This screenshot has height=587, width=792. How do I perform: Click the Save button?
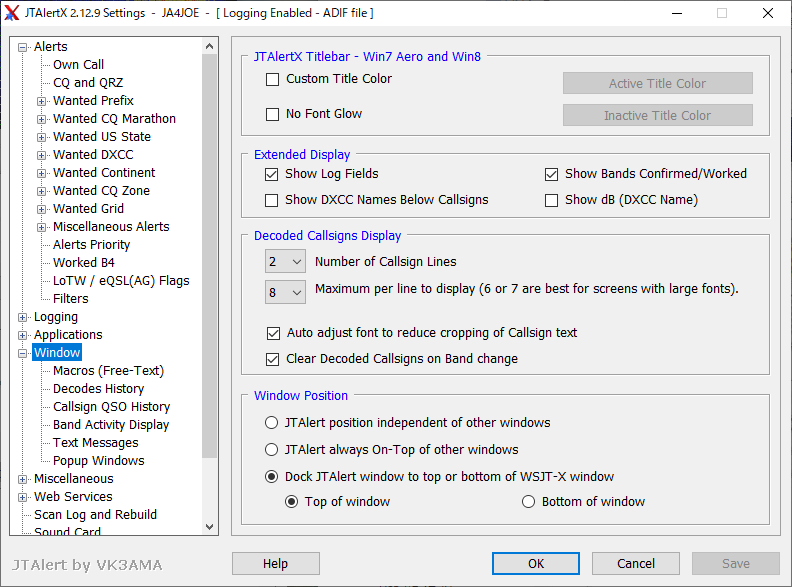[x=736, y=564]
